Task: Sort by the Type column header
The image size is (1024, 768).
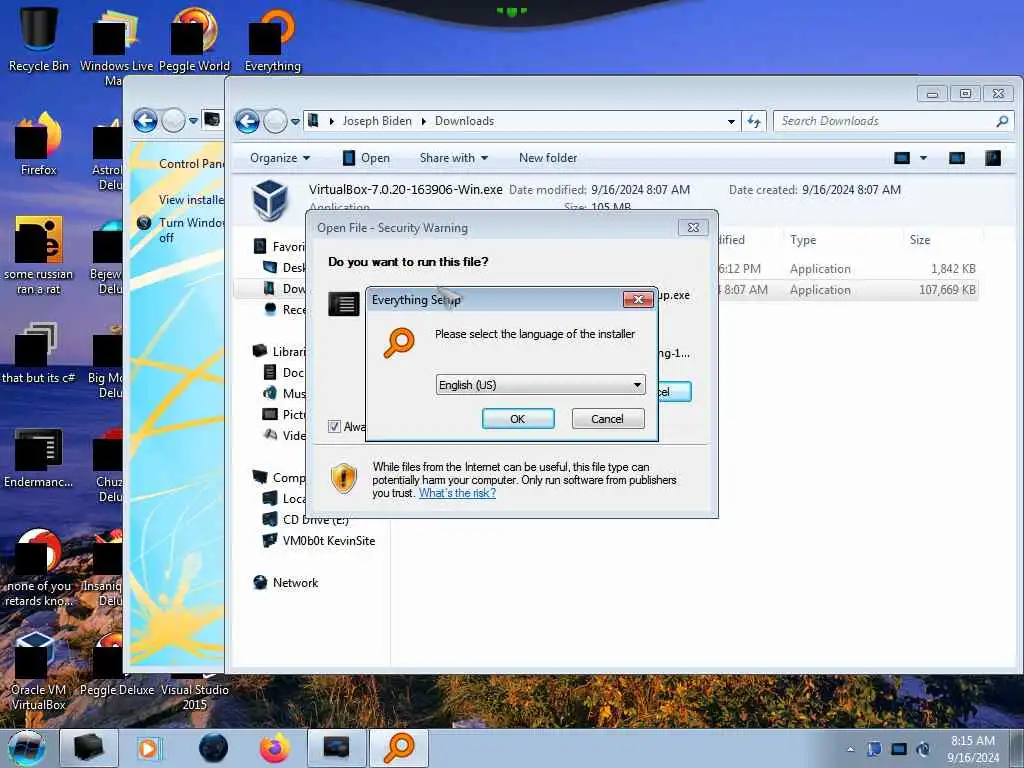Action: click(803, 240)
